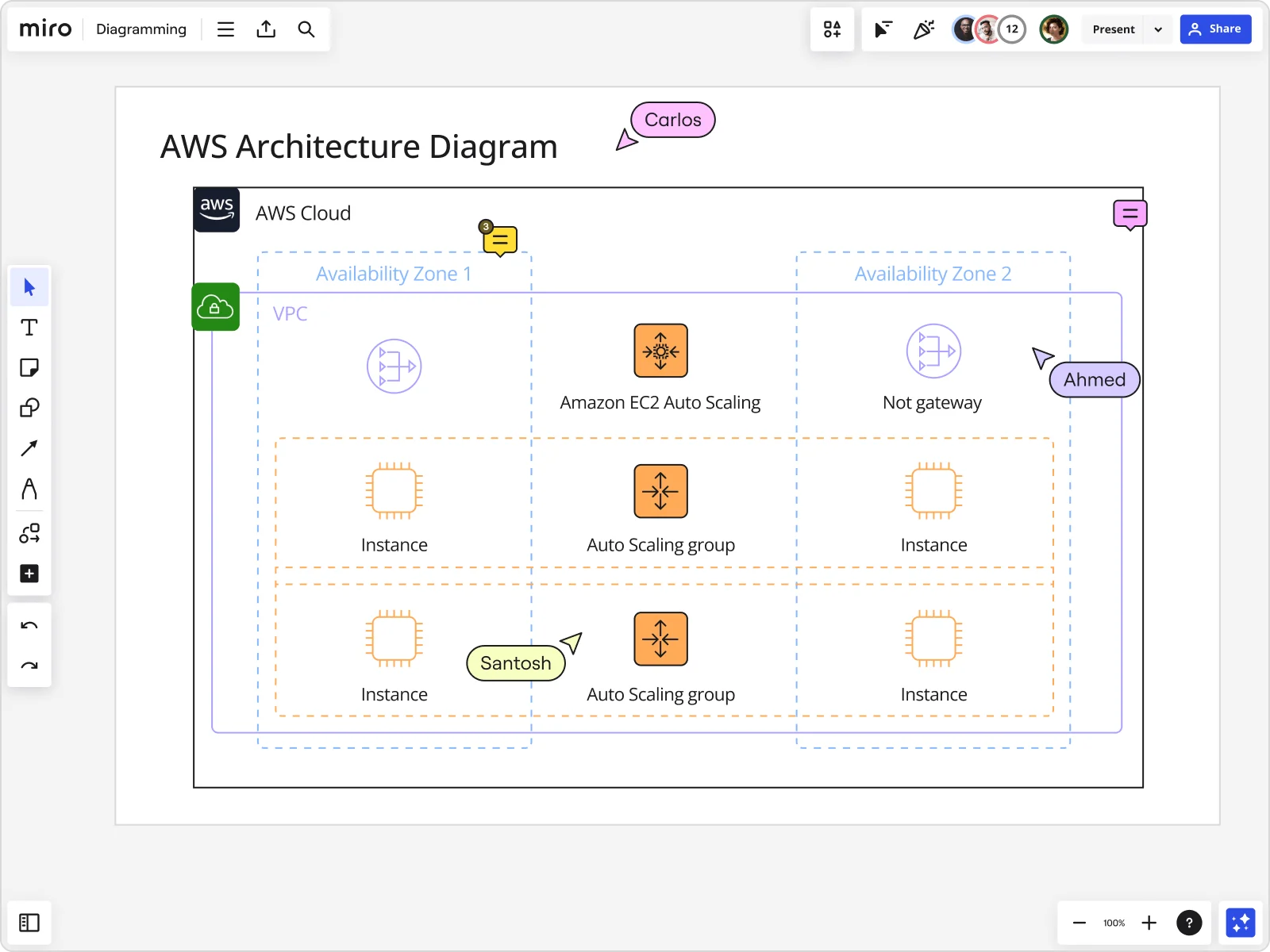The image size is (1270, 952).
Task: Click the Diagramming board title
Action: [141, 29]
